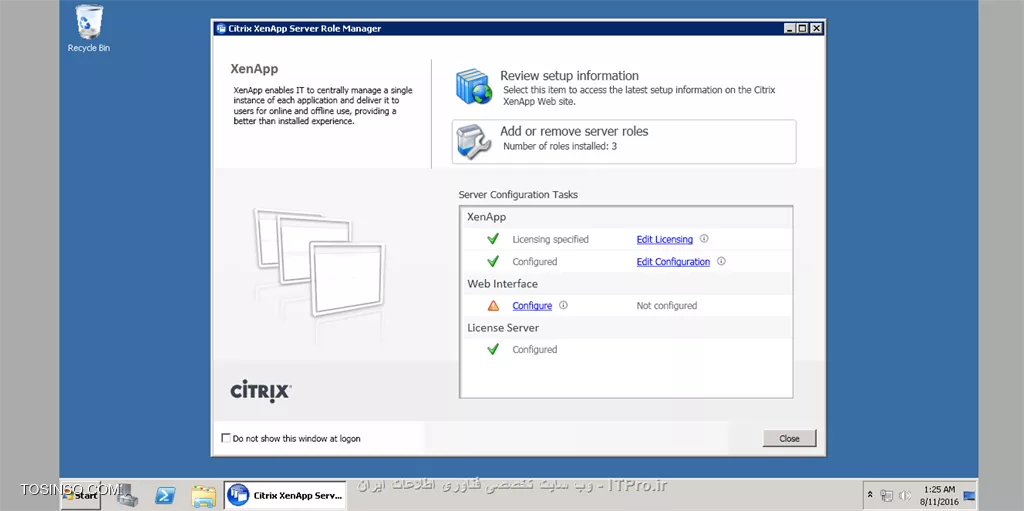Screen dimensions: 1024x511
Task: Maximize the Citrix XenApp Server Role Manager window
Action: (803, 29)
